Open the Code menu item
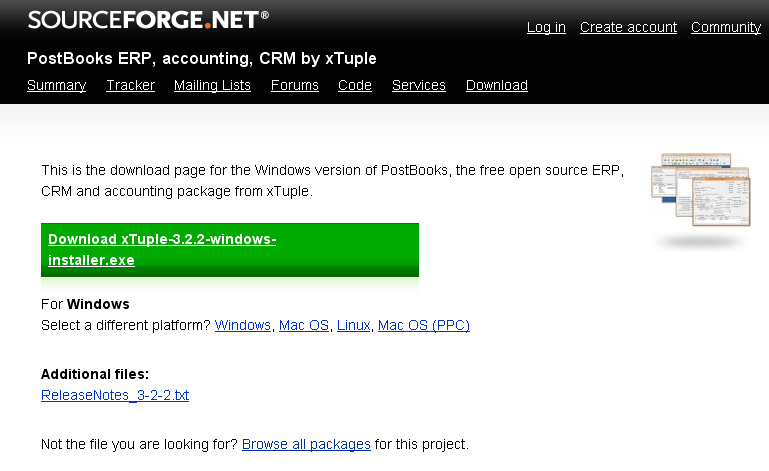The image size is (769, 471). point(355,85)
